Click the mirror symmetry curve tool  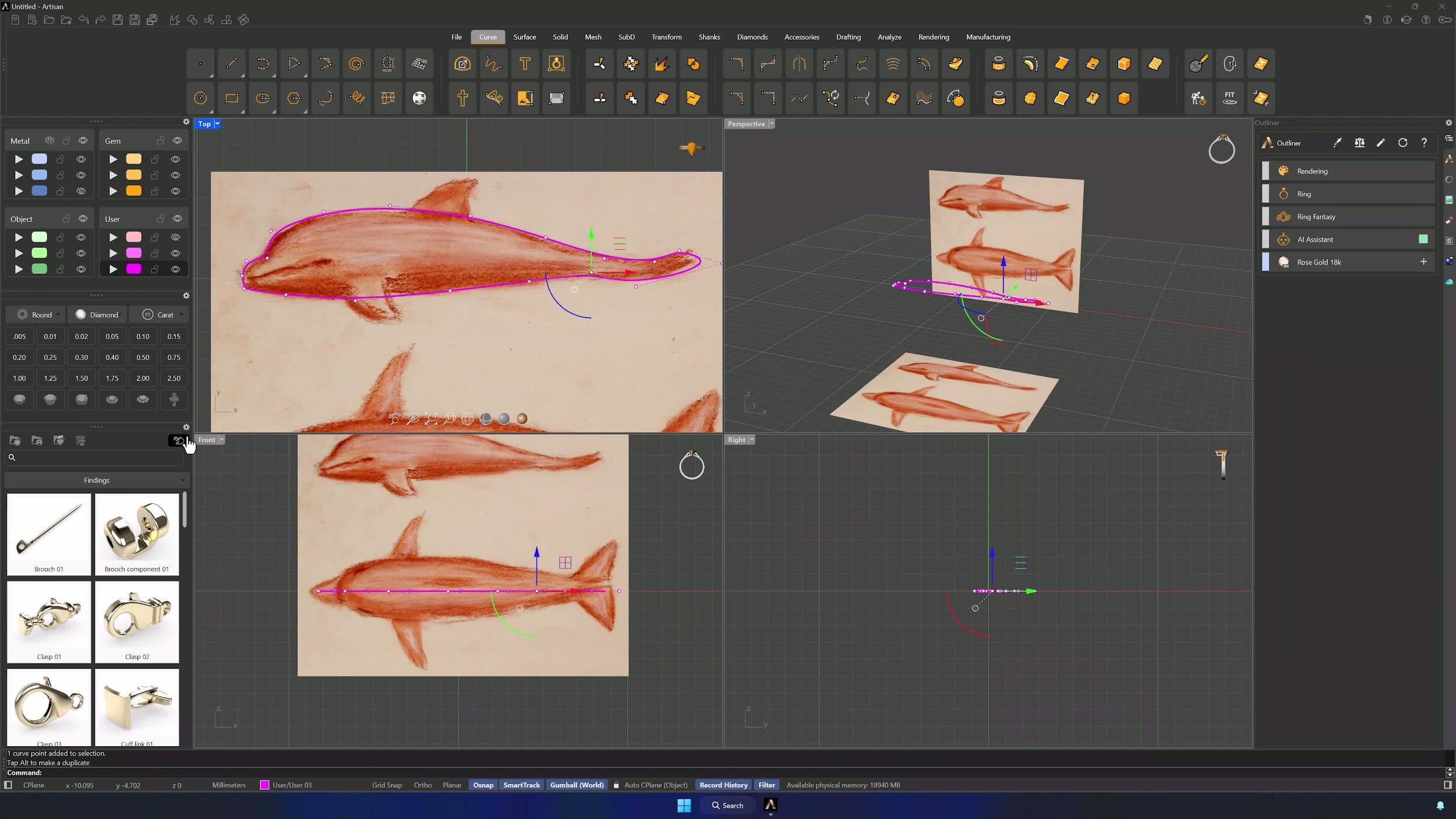click(799, 63)
